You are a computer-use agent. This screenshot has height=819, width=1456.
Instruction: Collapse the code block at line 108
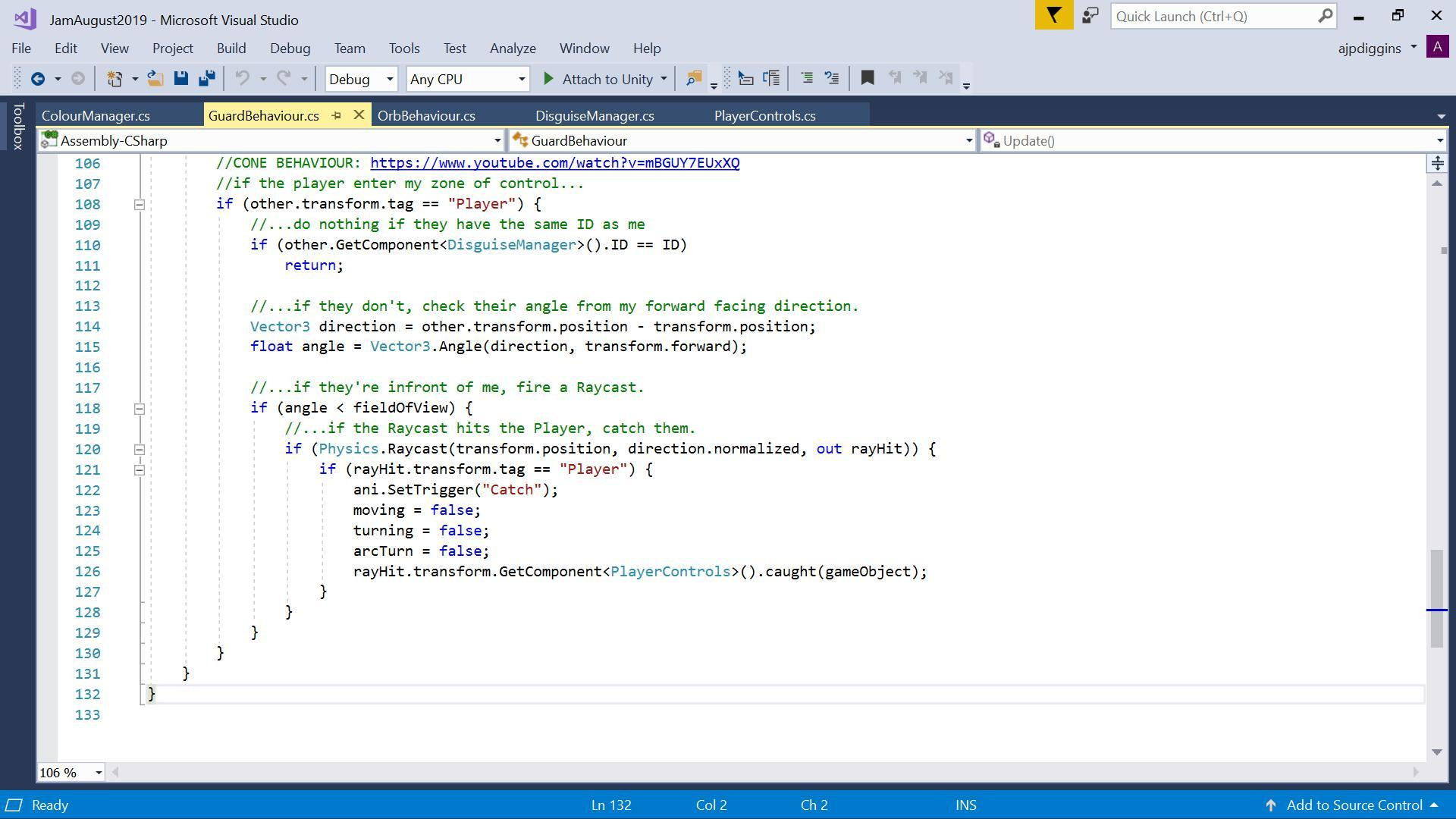140,205
